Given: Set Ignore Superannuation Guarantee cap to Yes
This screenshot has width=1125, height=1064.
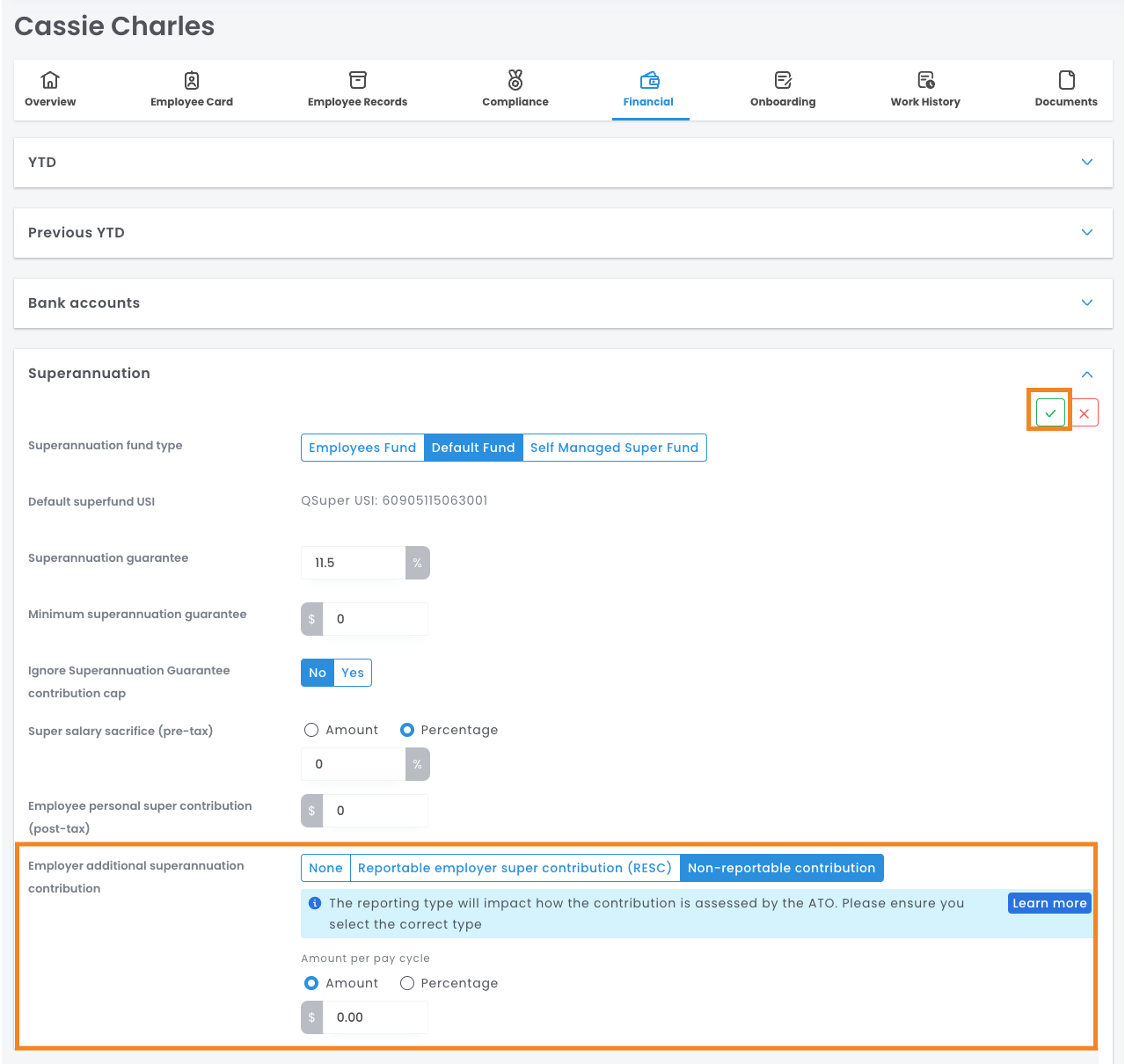Looking at the screenshot, I should tap(353, 673).
